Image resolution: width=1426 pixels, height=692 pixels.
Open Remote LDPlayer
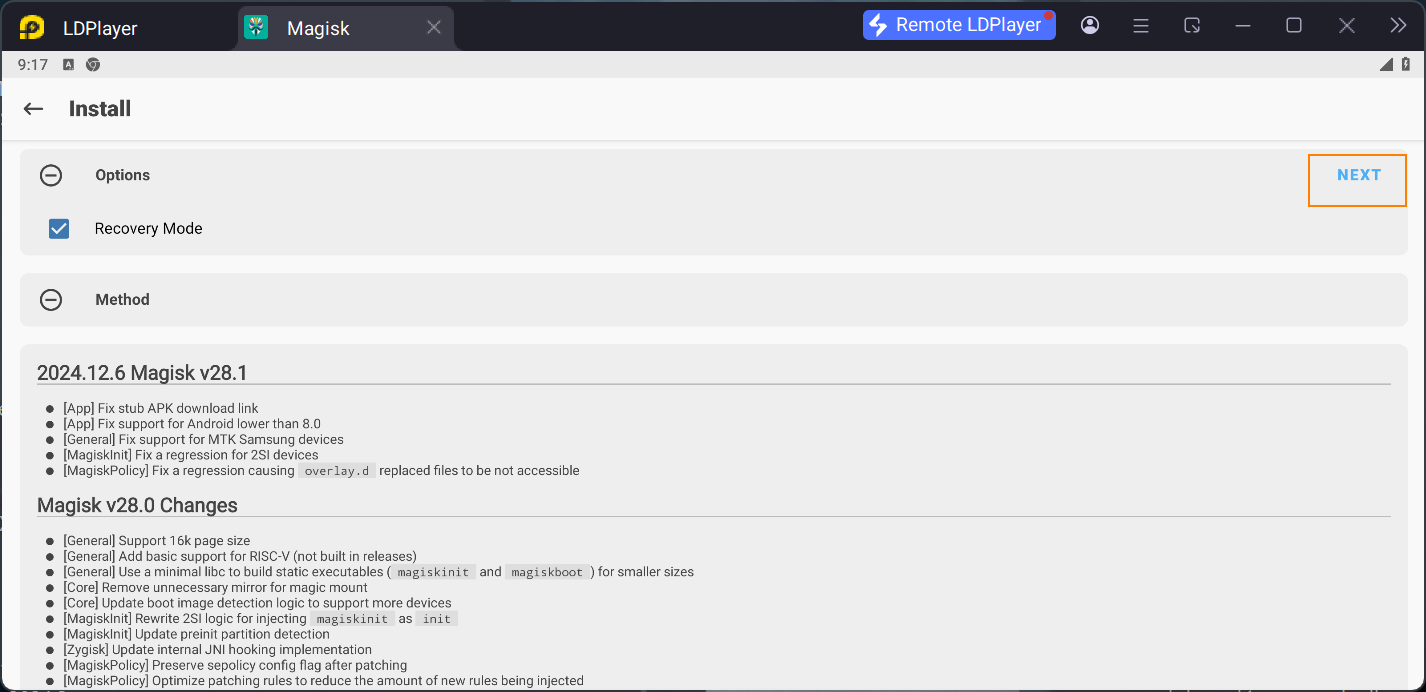tap(959, 25)
